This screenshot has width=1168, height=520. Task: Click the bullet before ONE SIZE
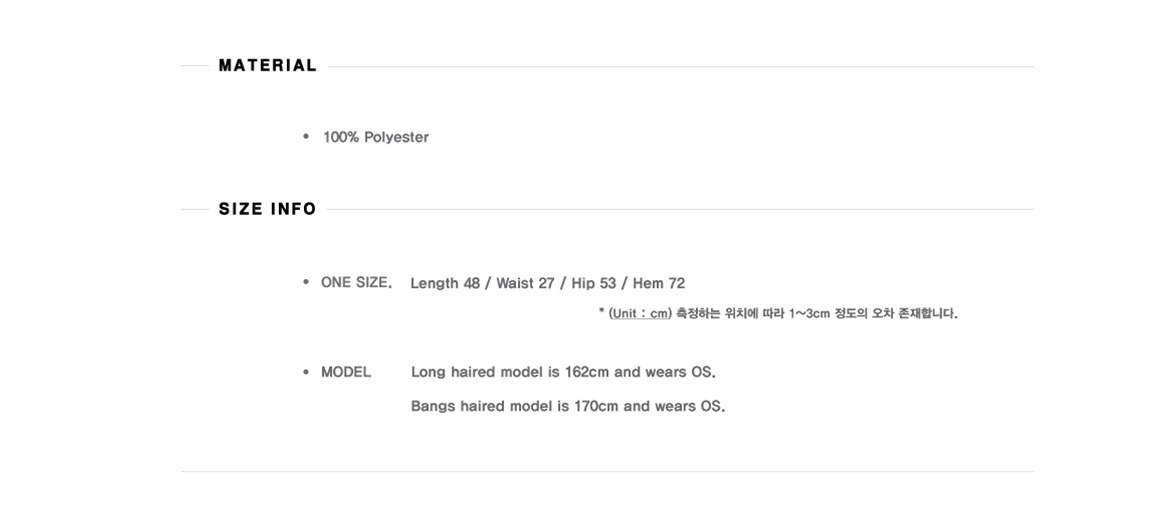(x=305, y=282)
